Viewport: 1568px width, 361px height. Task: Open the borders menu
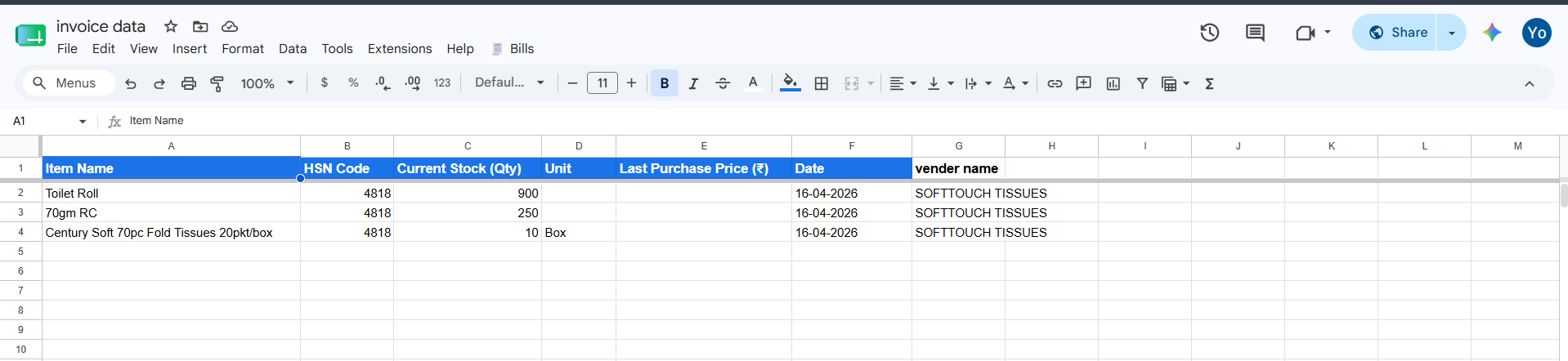(x=822, y=83)
